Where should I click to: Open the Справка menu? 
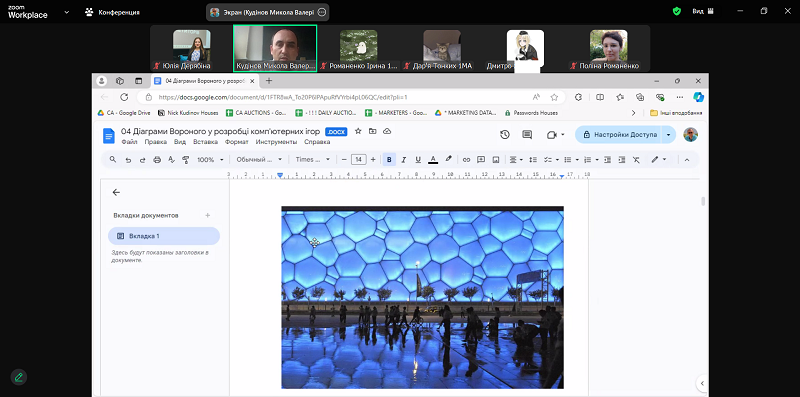tap(317, 142)
